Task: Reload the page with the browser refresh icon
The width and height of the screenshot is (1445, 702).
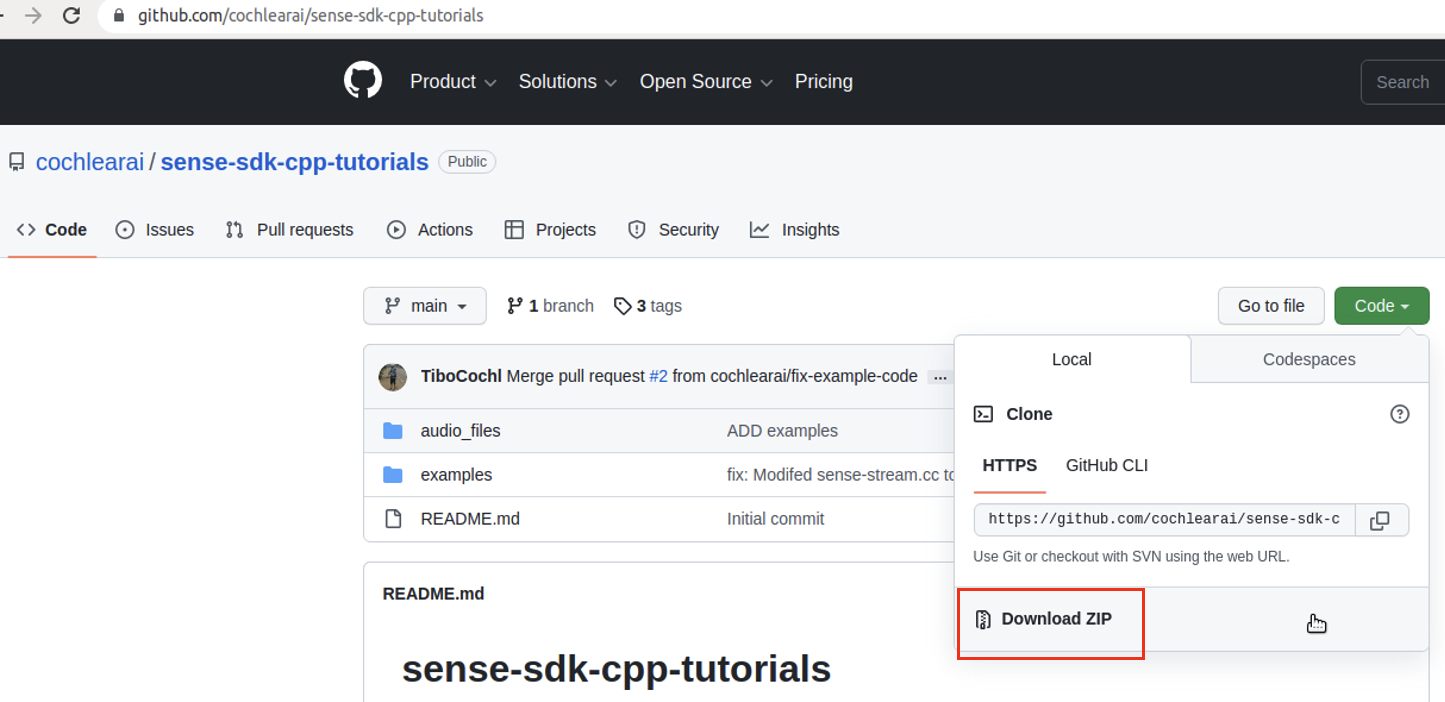Action: (71, 16)
